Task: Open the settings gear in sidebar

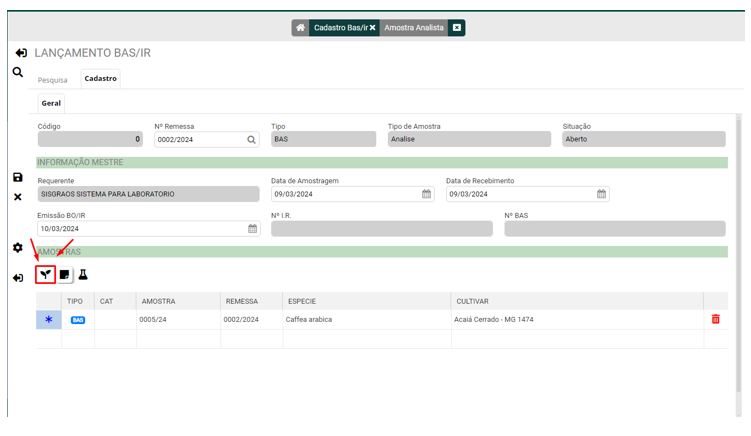Action: [x=18, y=247]
